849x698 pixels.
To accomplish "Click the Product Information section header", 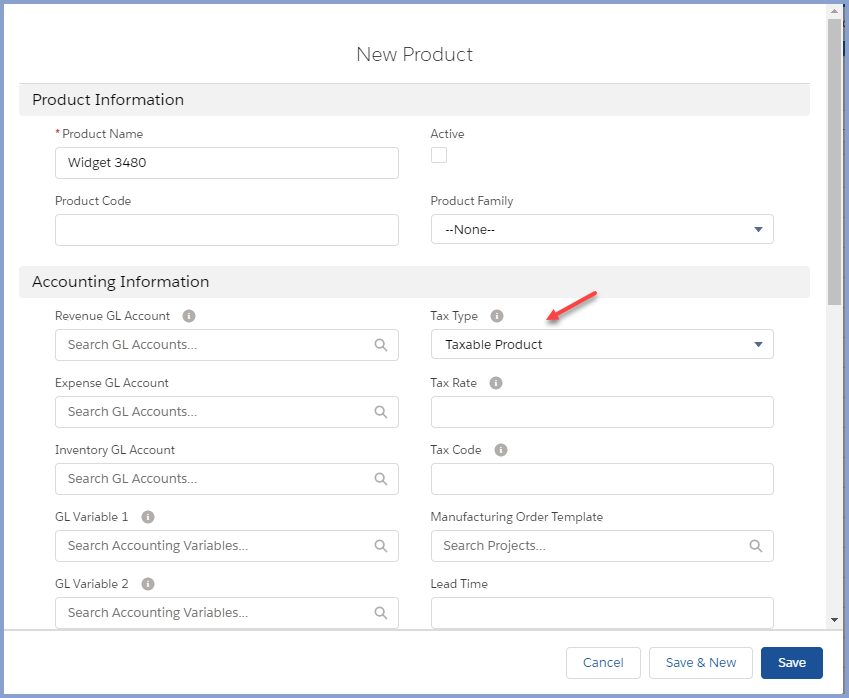I will [x=414, y=100].
